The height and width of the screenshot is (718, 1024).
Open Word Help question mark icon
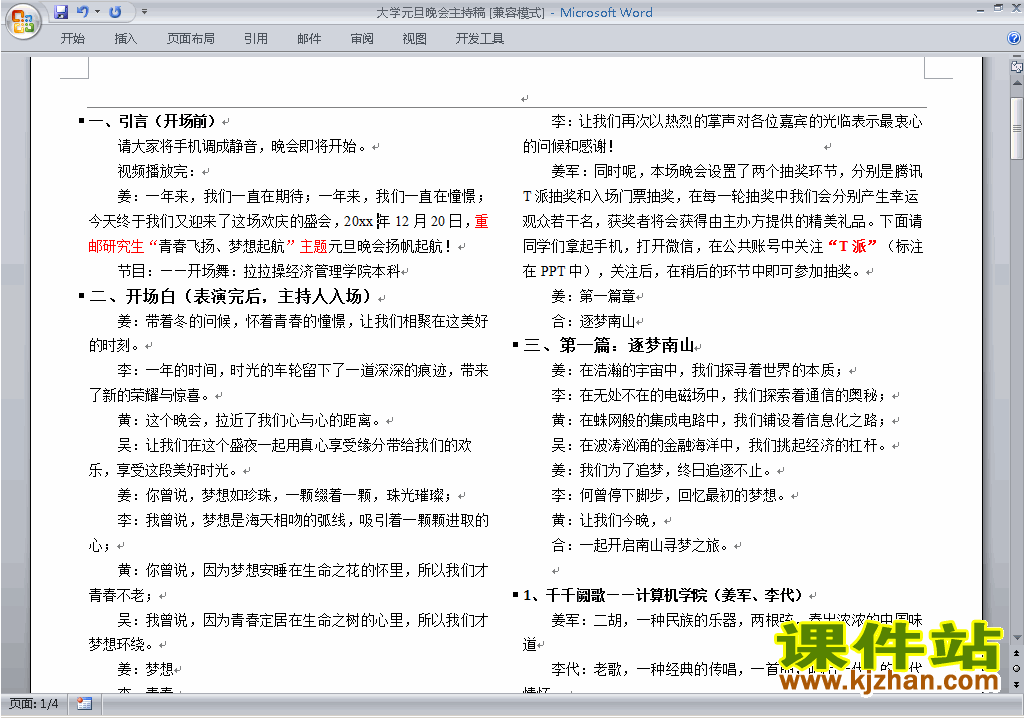(x=1014, y=39)
